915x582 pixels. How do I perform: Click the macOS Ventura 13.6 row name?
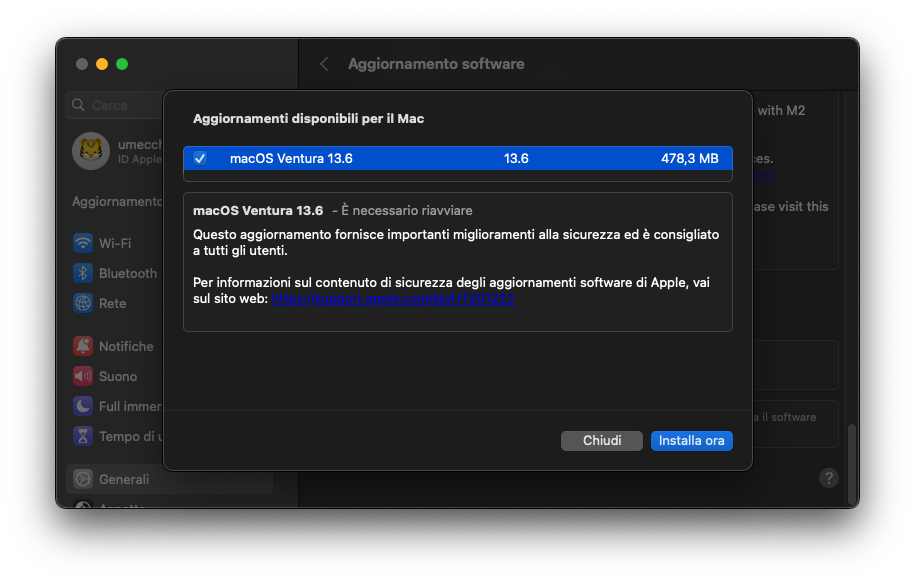click(291, 159)
